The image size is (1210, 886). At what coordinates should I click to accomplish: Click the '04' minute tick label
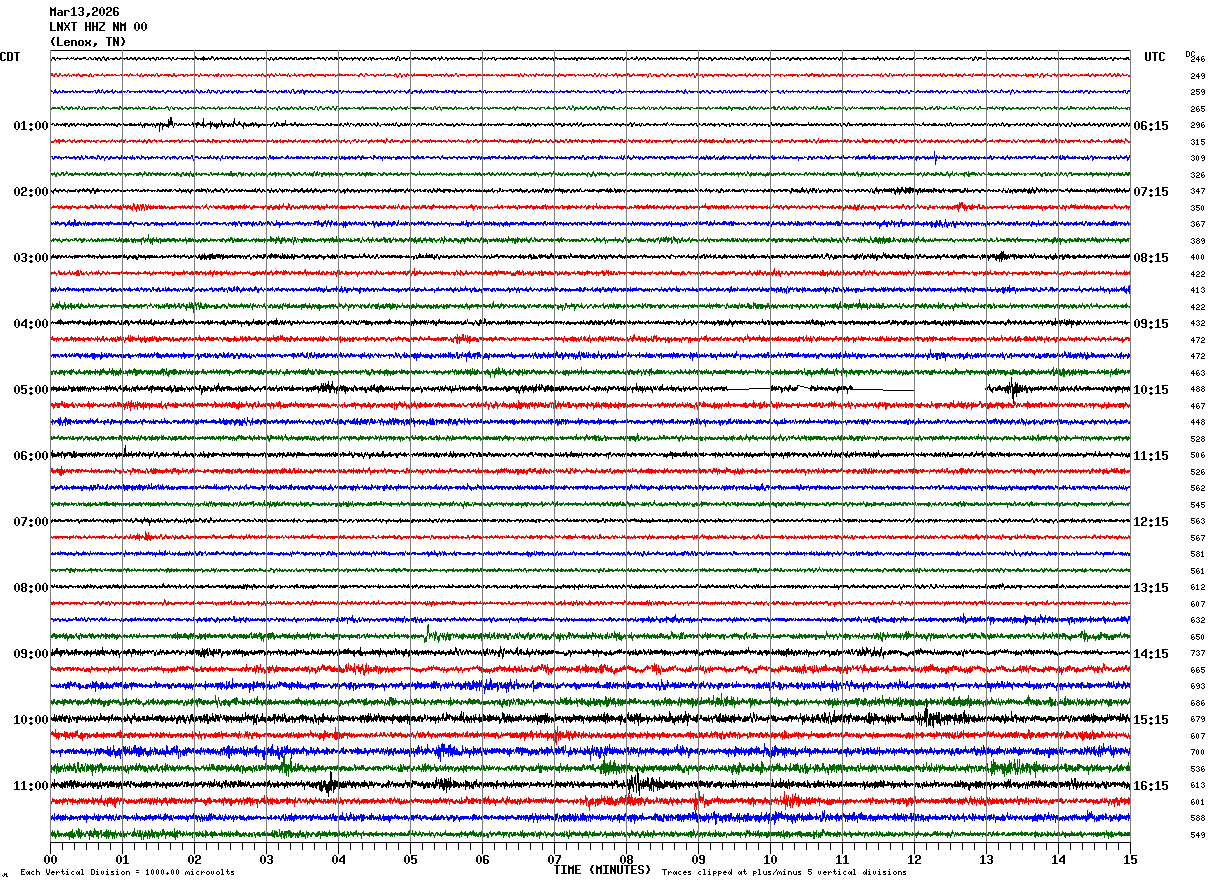[x=338, y=859]
